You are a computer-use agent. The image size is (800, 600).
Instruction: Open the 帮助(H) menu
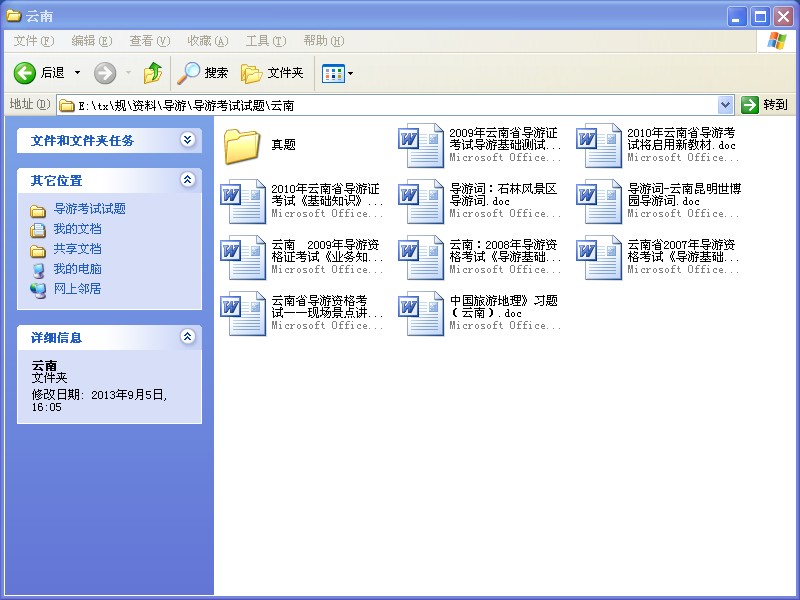click(x=324, y=41)
